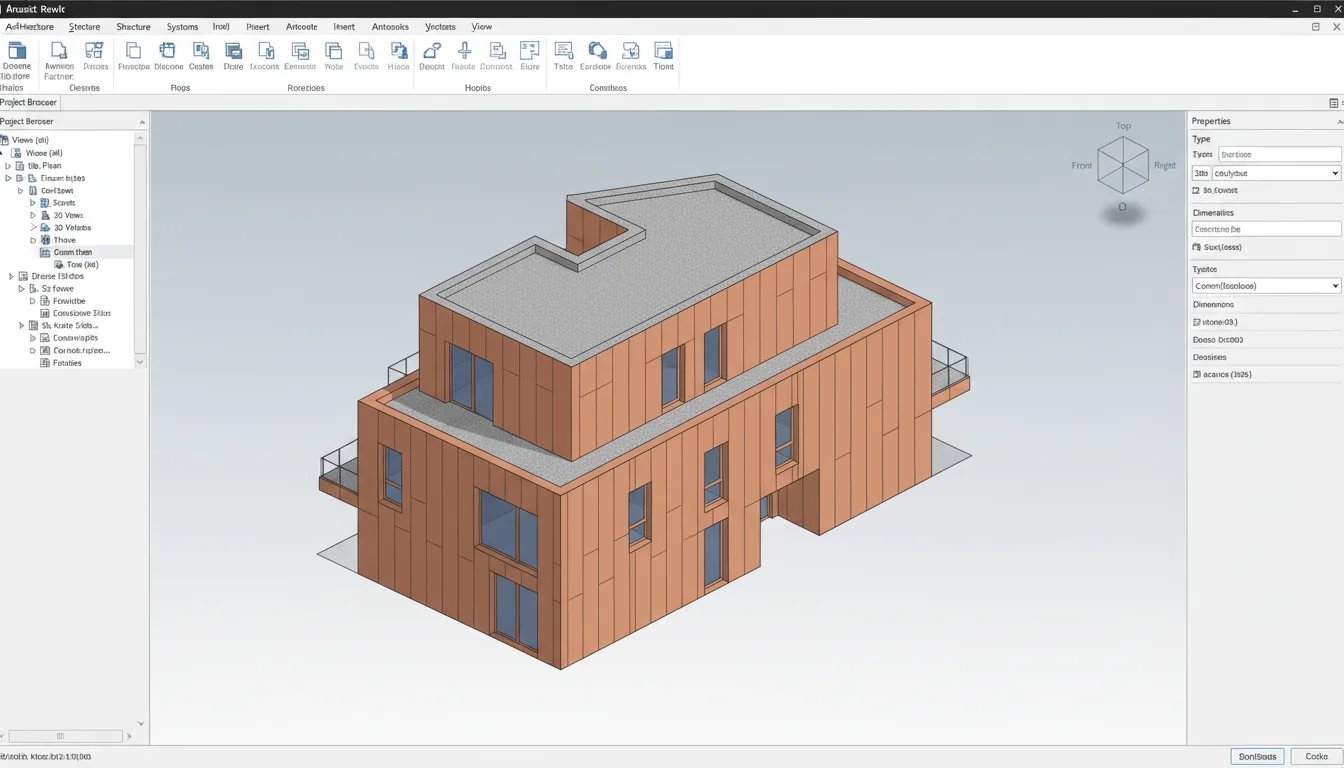Toggle the checkbox property under the Type section
This screenshot has width=1344, height=768.
tap(1196, 190)
